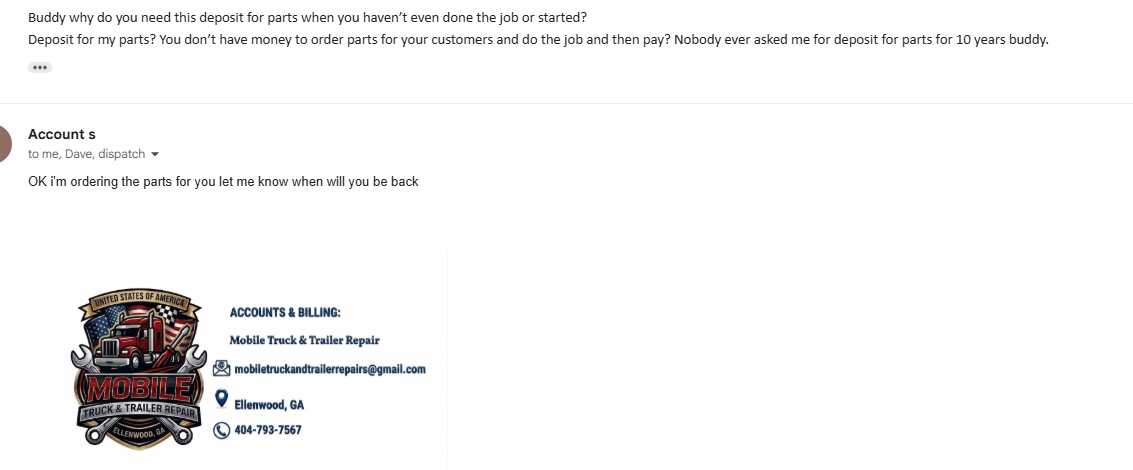Click the 'Deposit for my parts?' line

tap(538, 40)
